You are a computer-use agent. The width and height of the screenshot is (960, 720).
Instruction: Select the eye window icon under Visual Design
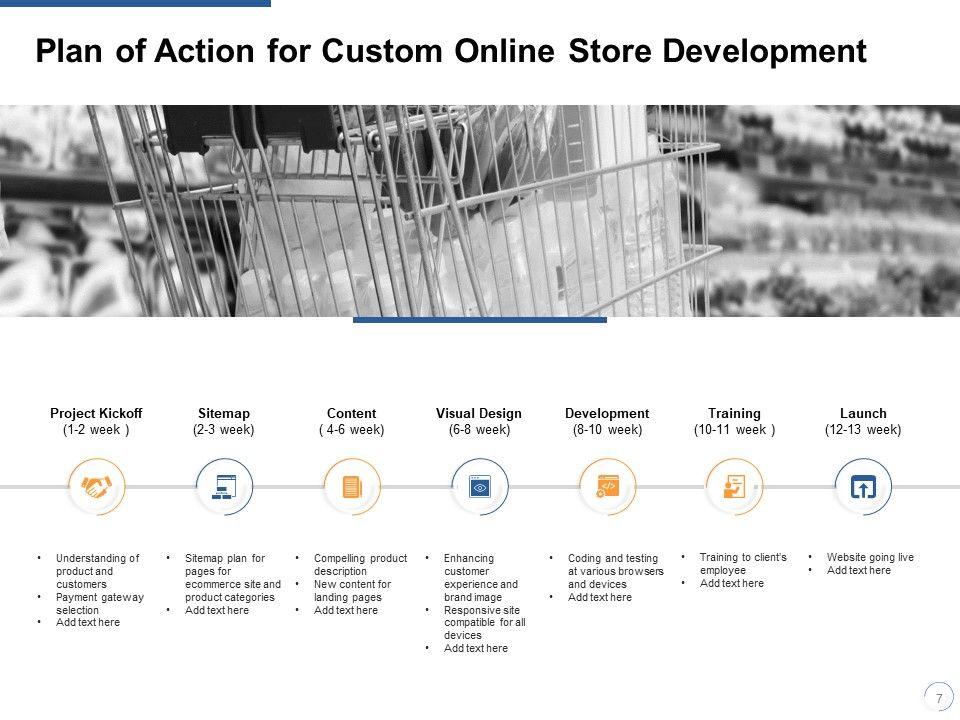(x=480, y=487)
